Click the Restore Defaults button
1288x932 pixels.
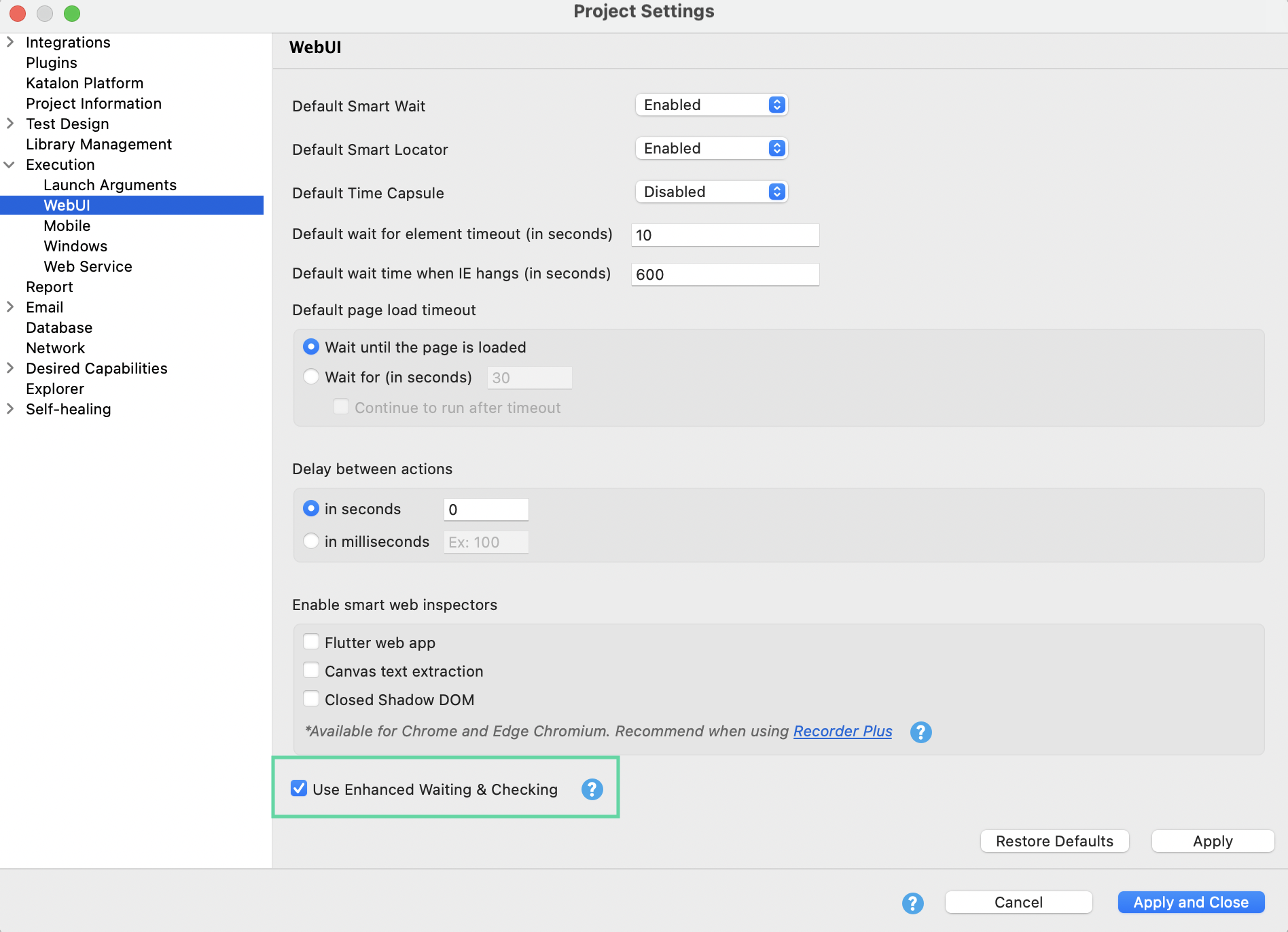(x=1054, y=840)
